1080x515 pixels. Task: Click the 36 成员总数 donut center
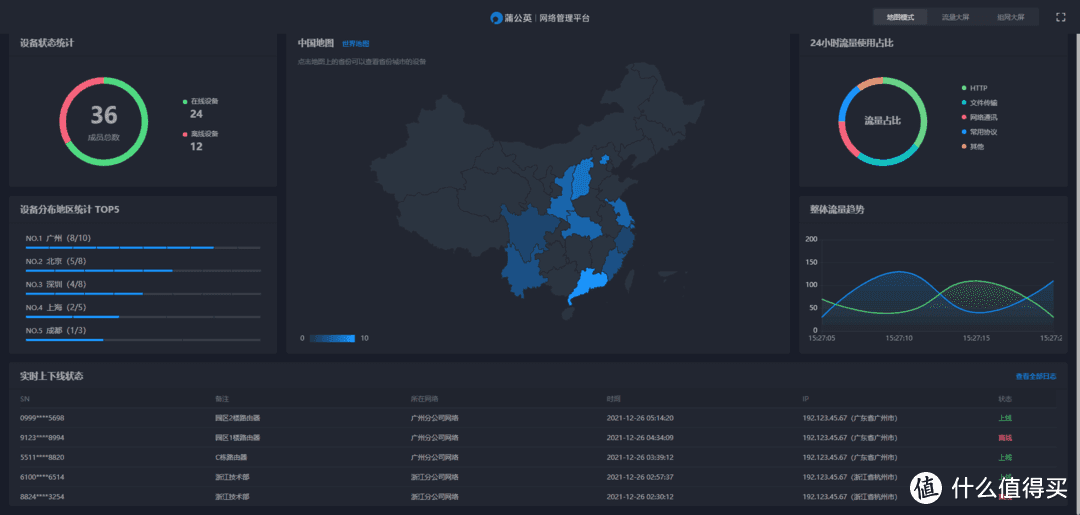(103, 122)
